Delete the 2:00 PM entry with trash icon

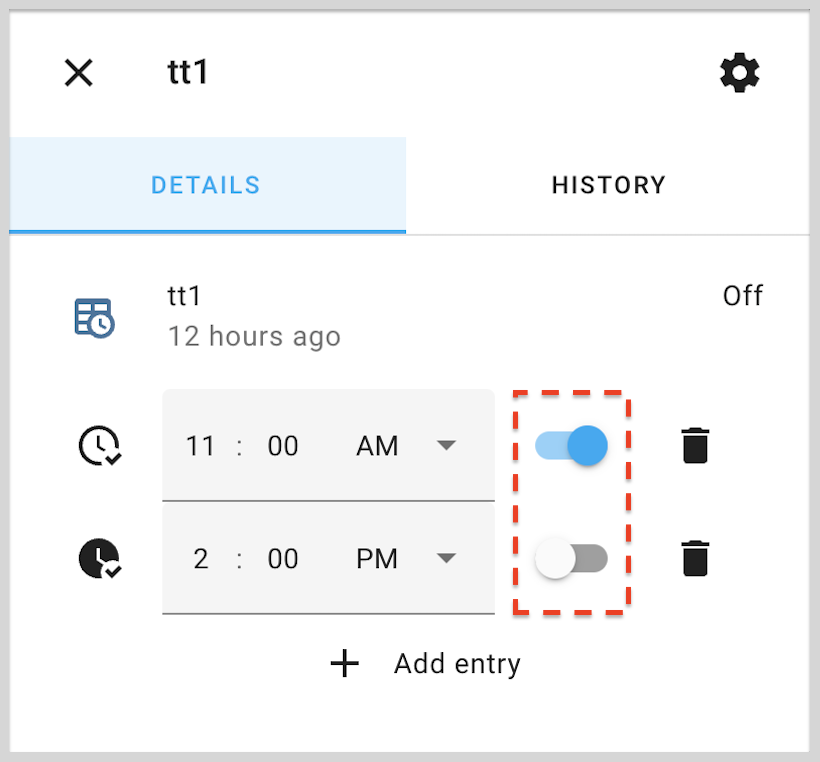pos(694,558)
